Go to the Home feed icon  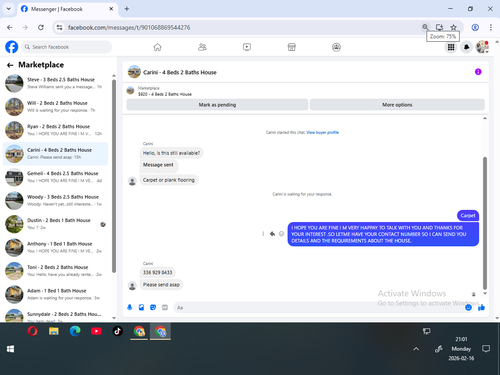tap(157, 47)
